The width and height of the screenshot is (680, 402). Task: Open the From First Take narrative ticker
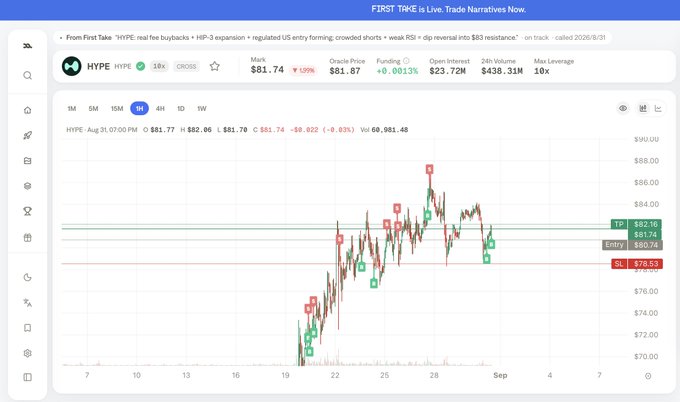pos(333,38)
